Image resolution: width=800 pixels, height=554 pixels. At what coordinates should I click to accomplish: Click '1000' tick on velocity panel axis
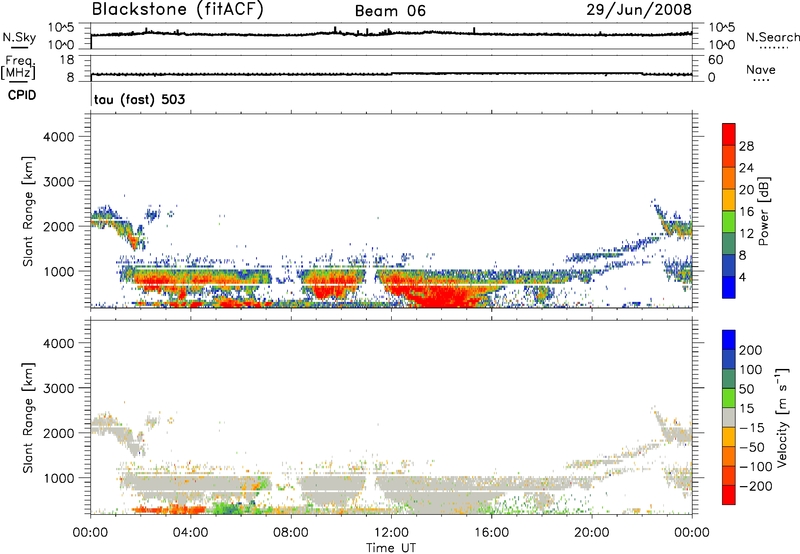coord(59,478)
